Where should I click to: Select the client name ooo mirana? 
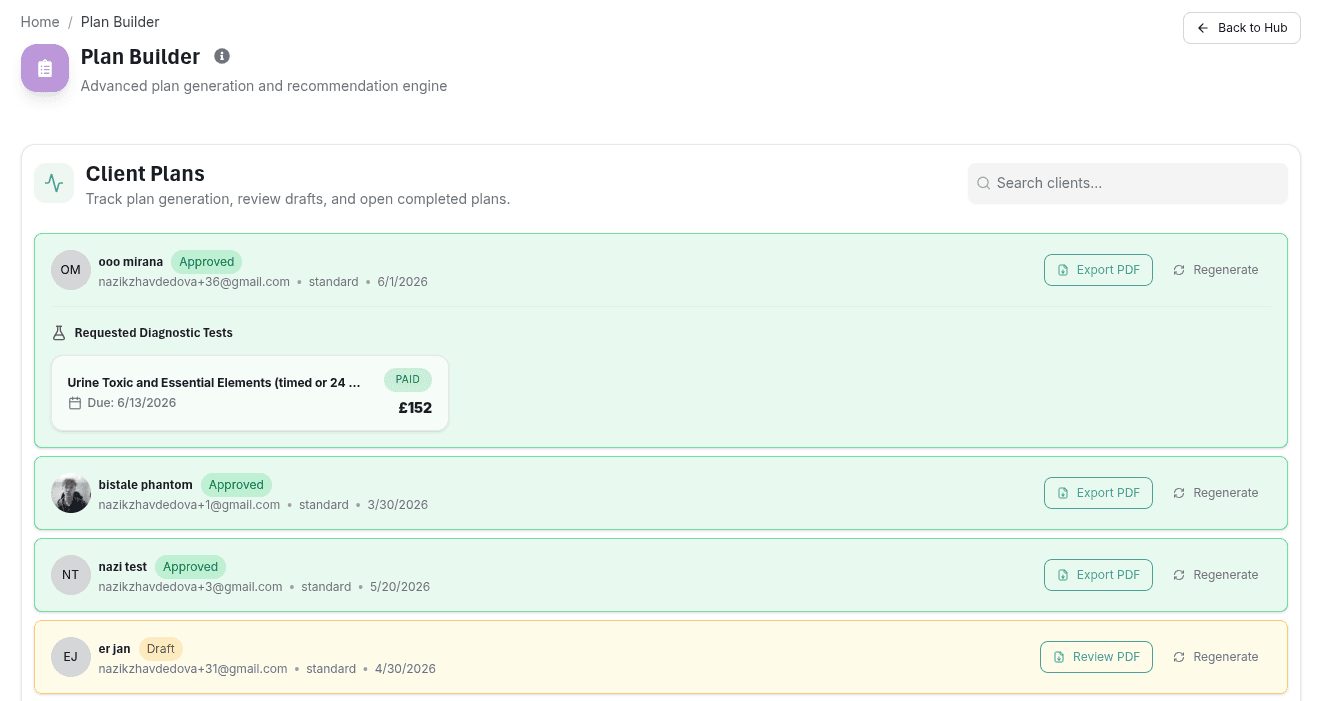pyautogui.click(x=131, y=262)
